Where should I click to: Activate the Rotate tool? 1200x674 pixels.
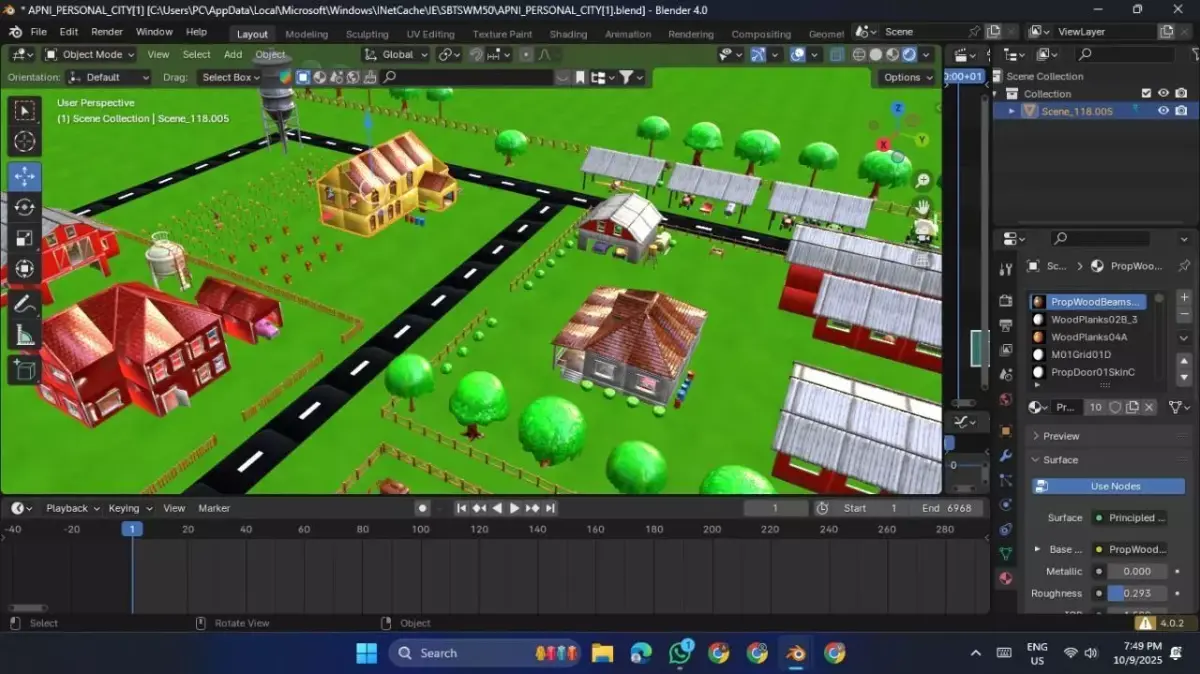click(25, 207)
